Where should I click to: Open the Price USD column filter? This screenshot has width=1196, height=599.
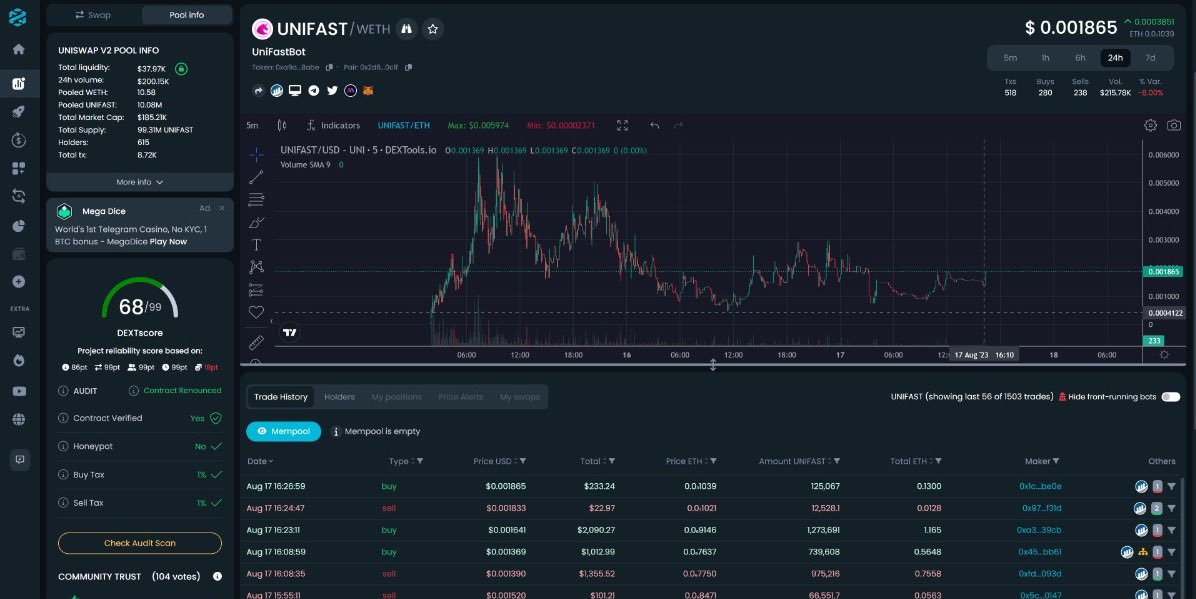[522, 461]
